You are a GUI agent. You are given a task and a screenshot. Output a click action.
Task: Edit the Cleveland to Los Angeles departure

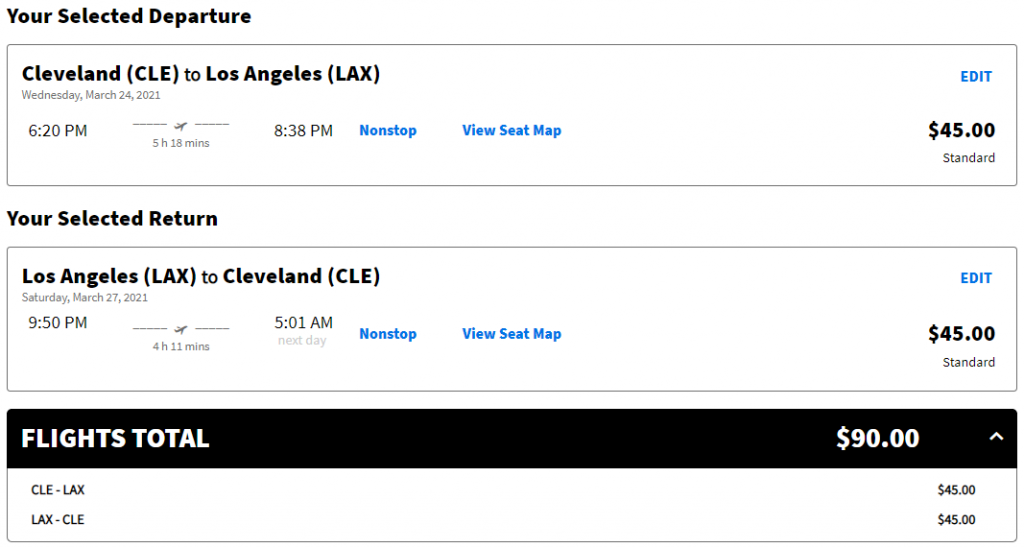coord(976,76)
